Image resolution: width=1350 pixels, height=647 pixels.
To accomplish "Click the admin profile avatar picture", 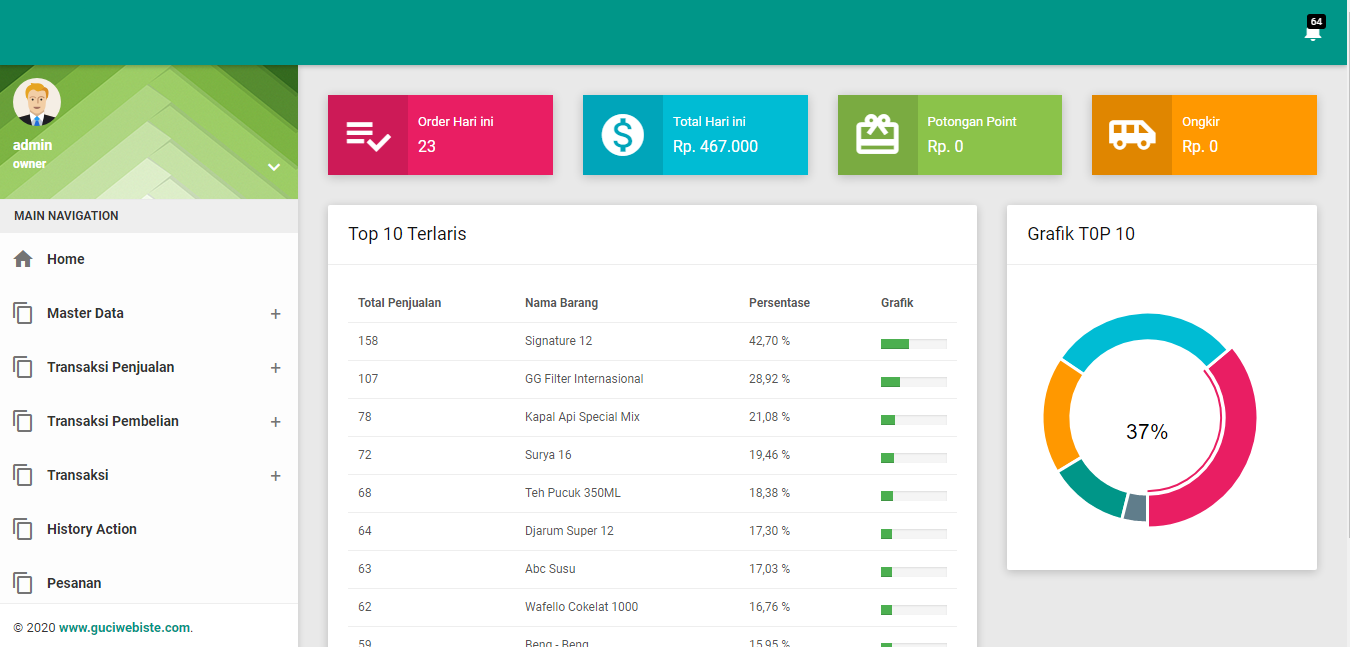I will pos(36,101).
